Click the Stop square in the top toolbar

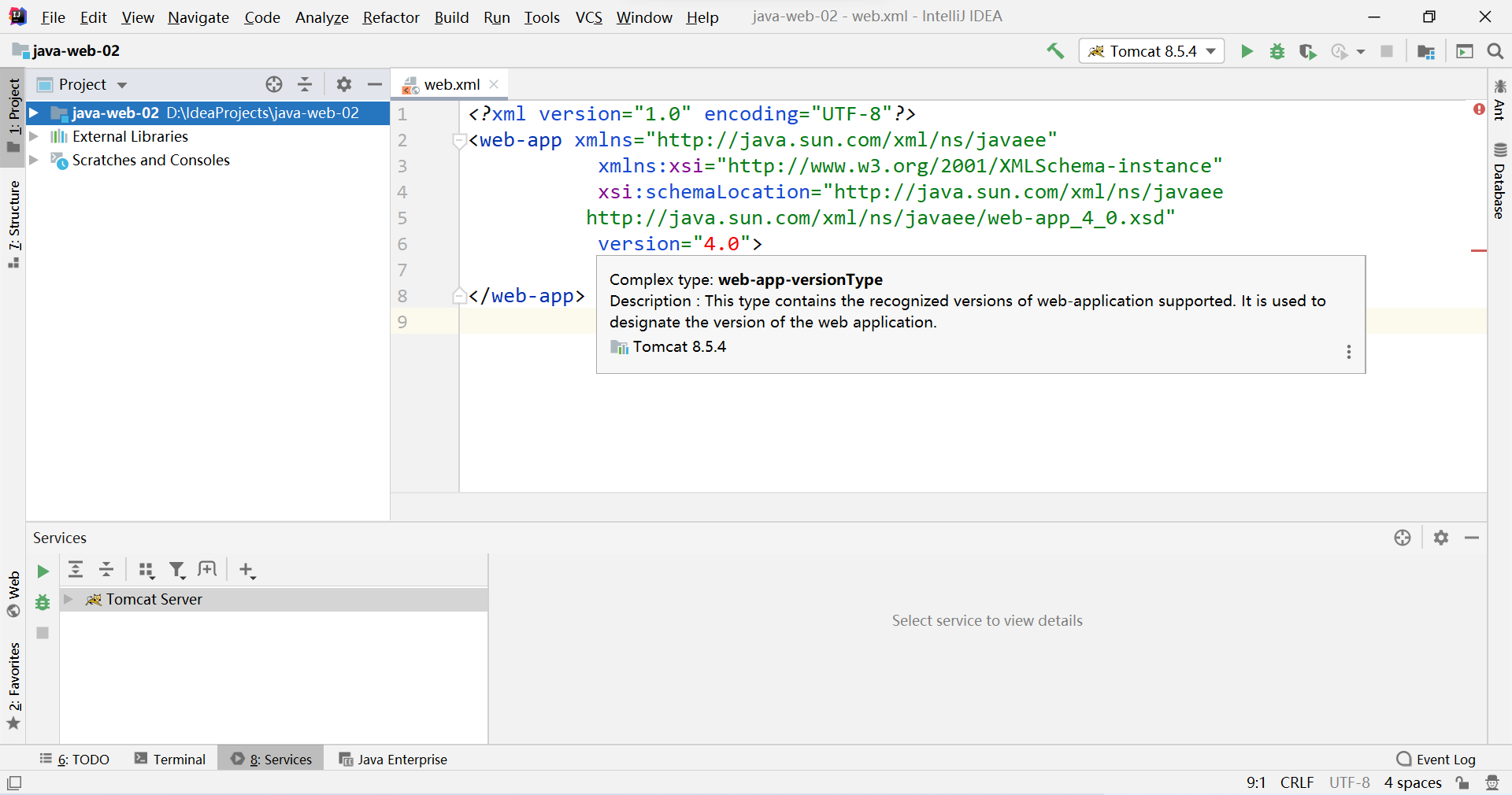(x=1387, y=51)
